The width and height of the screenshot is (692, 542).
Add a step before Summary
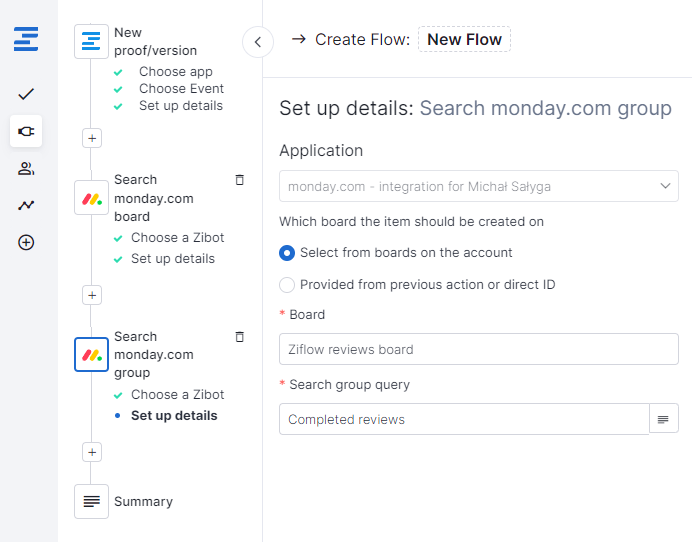pos(92,452)
